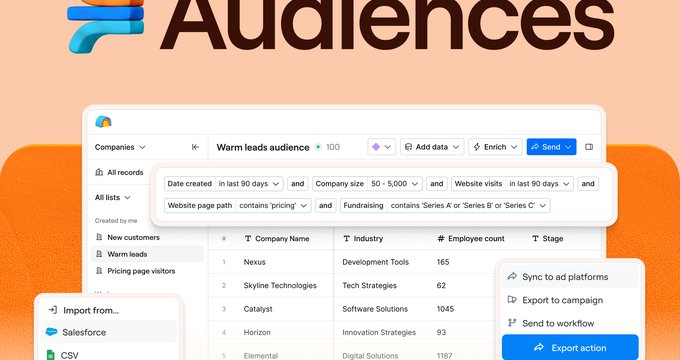
Task: Click the Date created filter label
Action: pos(190,183)
